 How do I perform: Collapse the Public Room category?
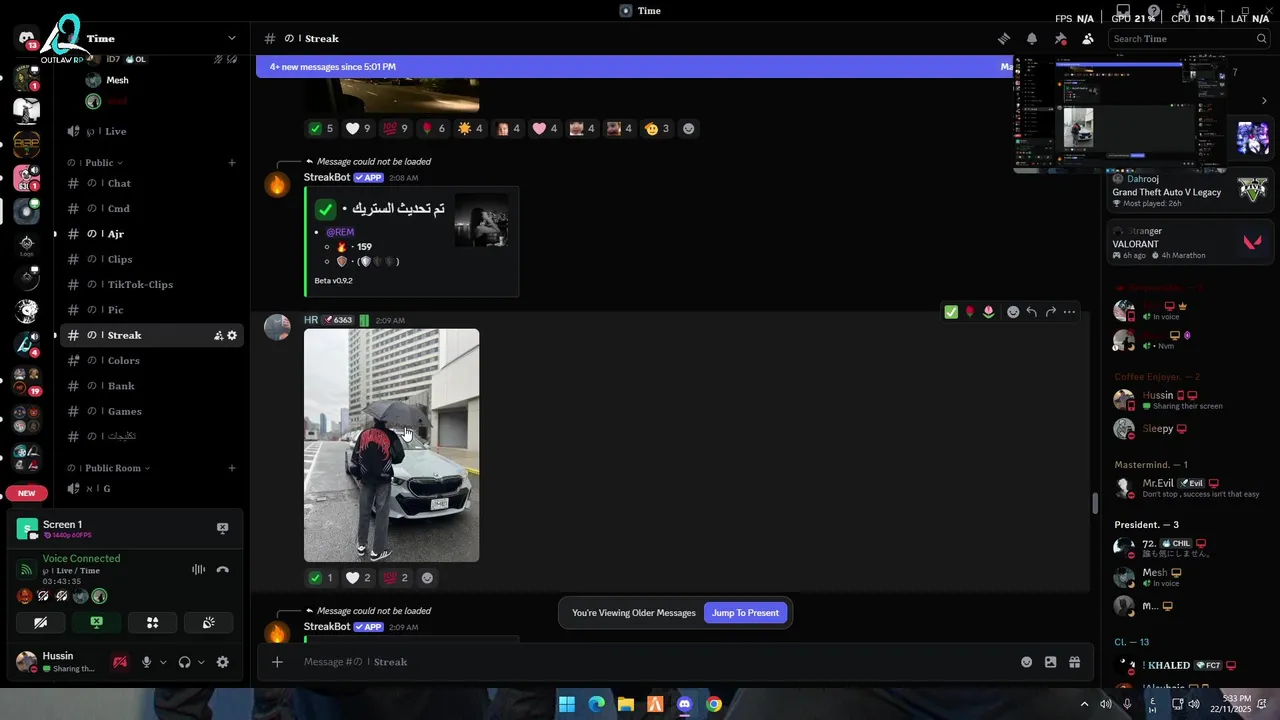point(109,468)
